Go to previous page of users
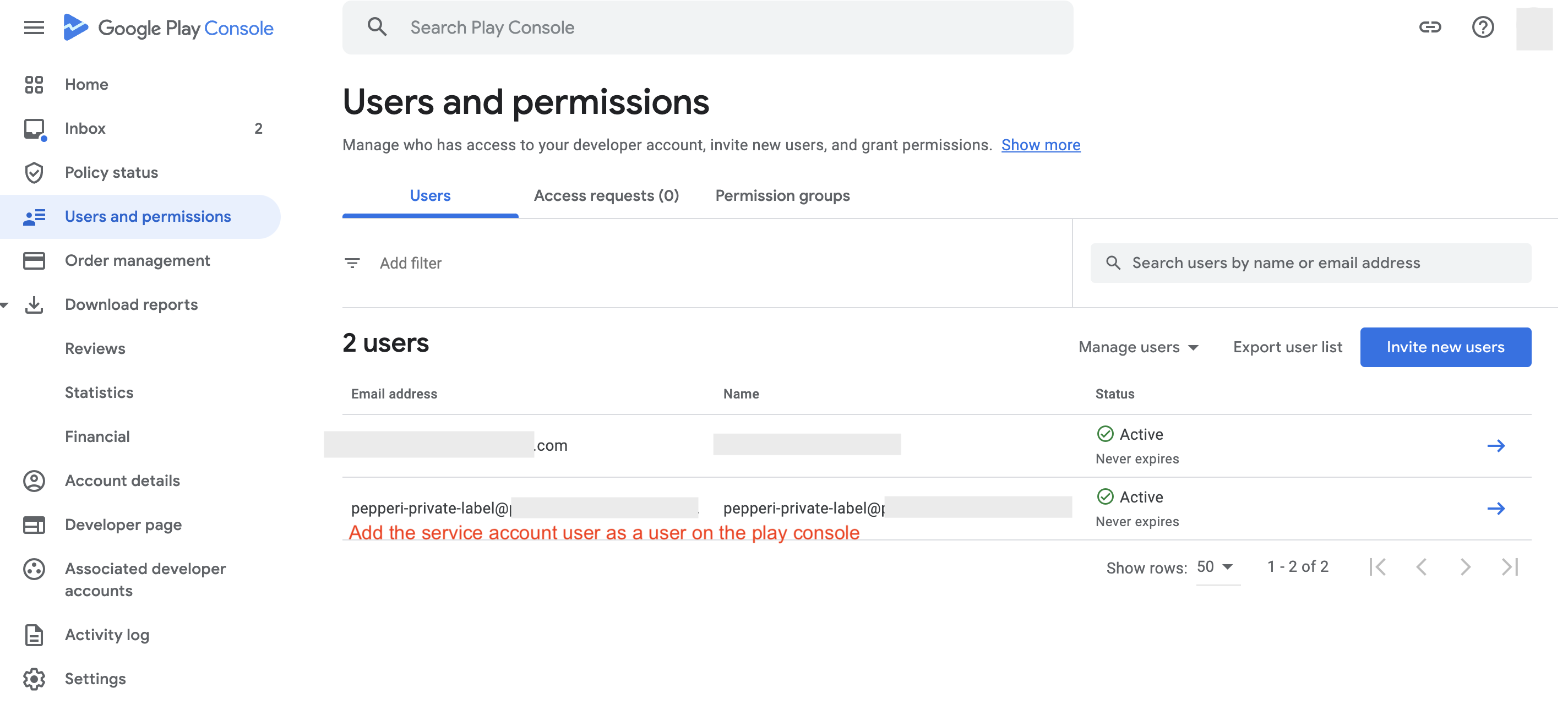This screenshot has width=1568, height=710. tap(1422, 567)
